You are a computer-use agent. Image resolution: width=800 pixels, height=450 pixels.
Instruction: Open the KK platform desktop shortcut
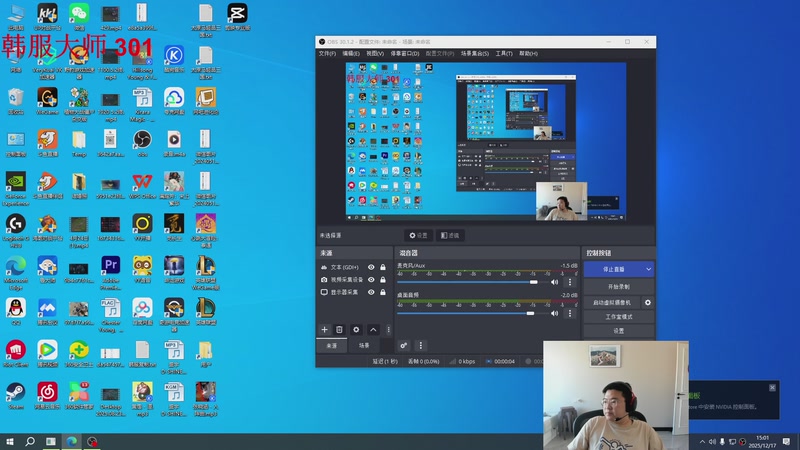(47, 16)
